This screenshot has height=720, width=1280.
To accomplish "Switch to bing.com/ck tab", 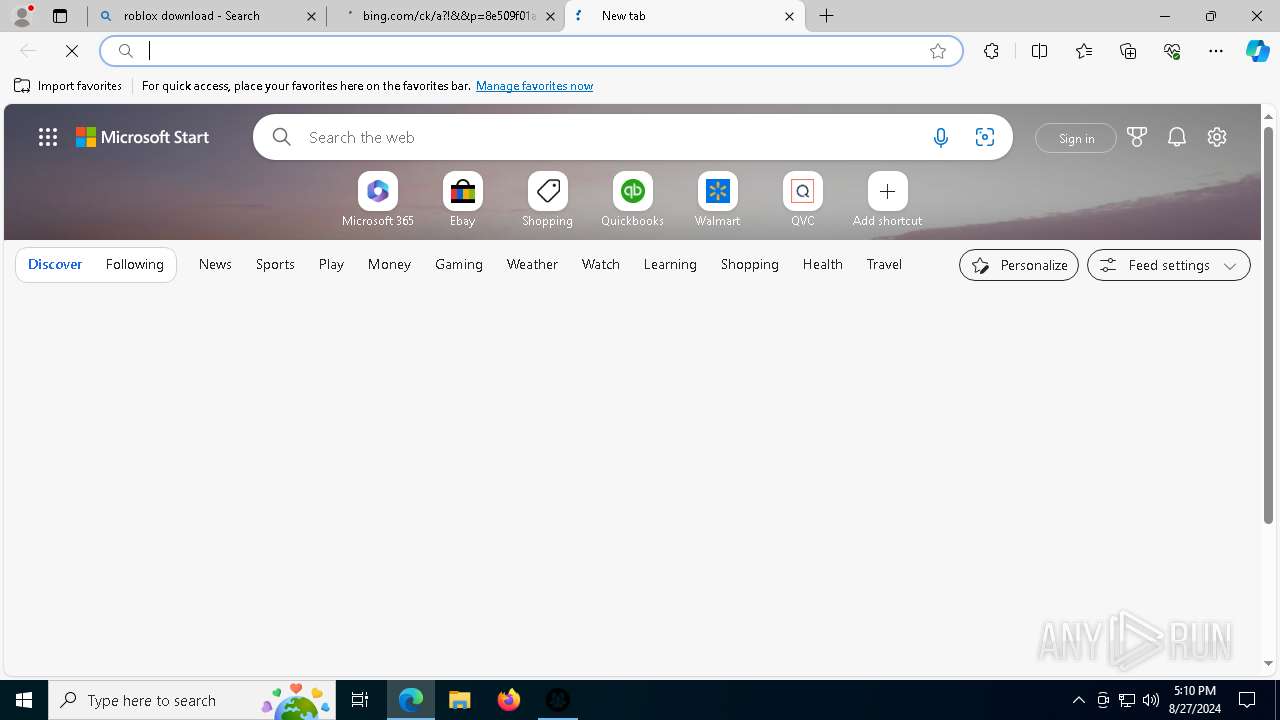I will tap(447, 16).
